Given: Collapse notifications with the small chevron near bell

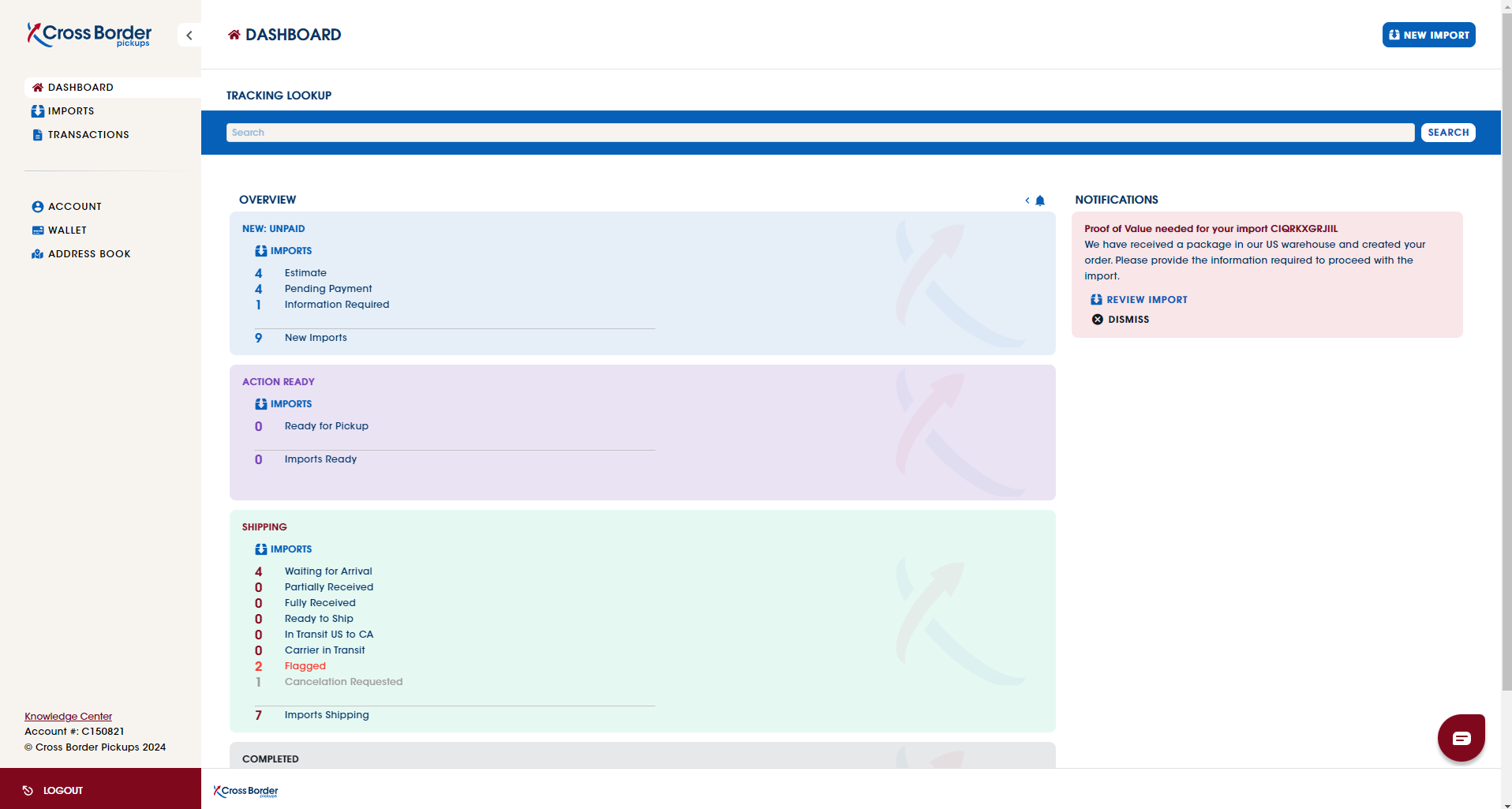Looking at the screenshot, I should tap(1027, 200).
